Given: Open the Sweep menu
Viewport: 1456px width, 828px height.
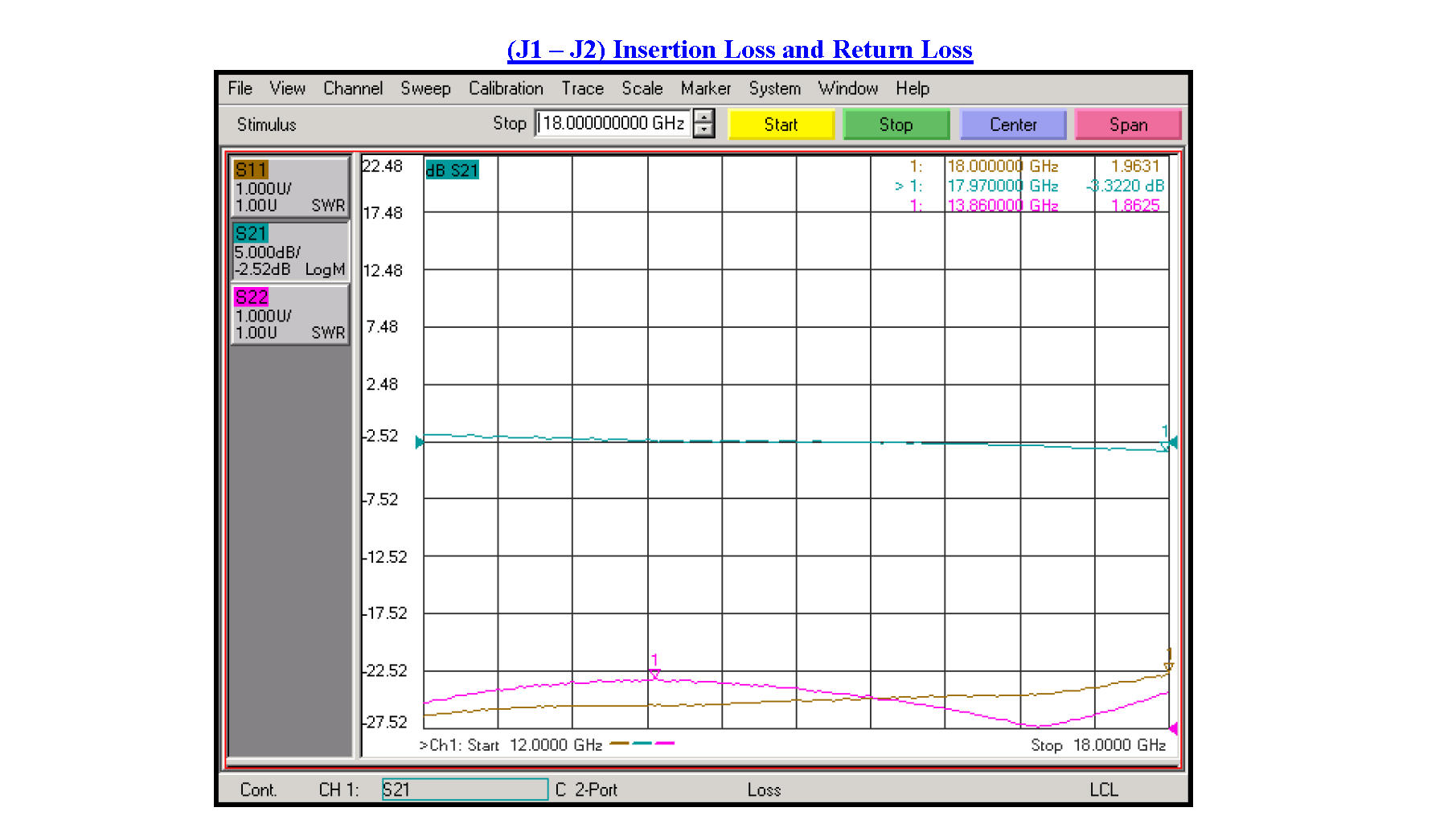Looking at the screenshot, I should tap(425, 88).
